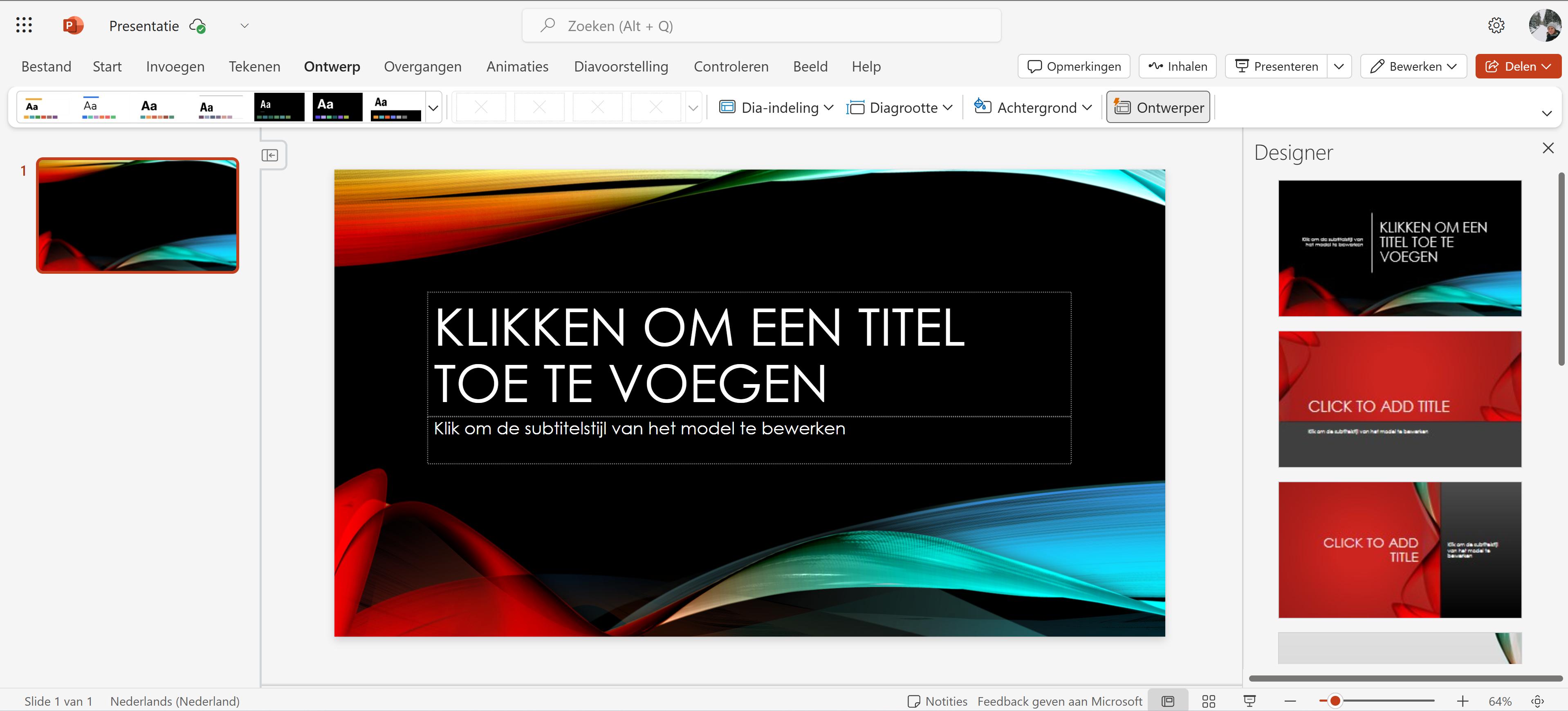The image size is (1568, 711).
Task: Switch to slide sorter view icon
Action: click(x=1208, y=701)
